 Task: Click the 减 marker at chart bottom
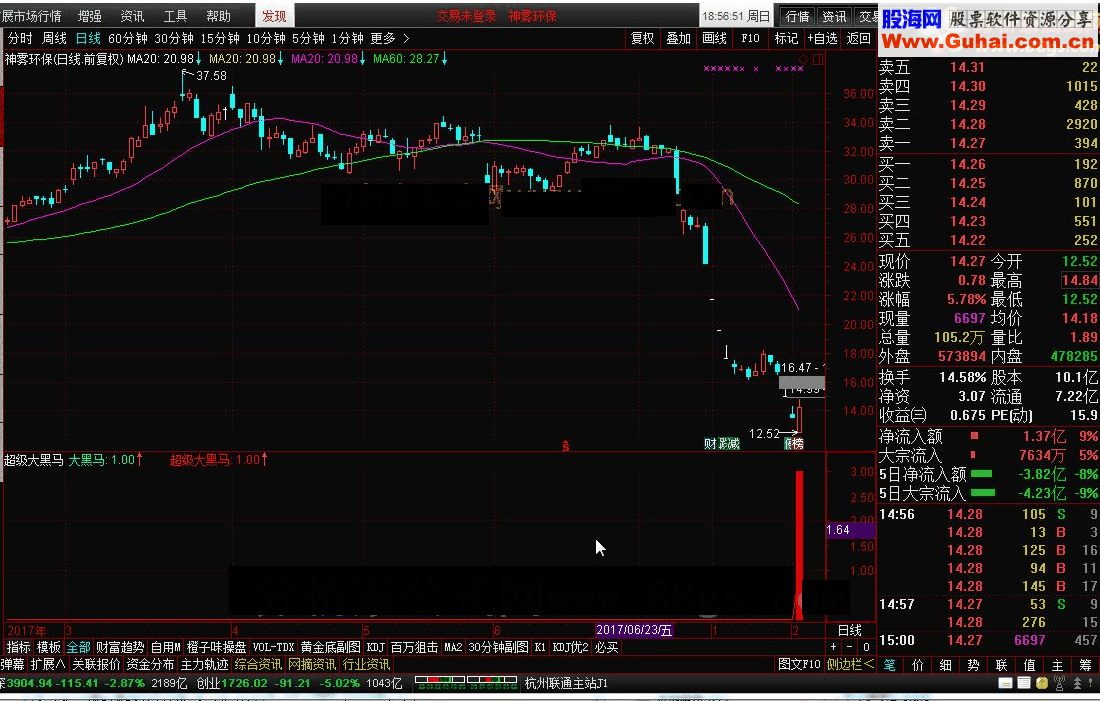point(733,443)
